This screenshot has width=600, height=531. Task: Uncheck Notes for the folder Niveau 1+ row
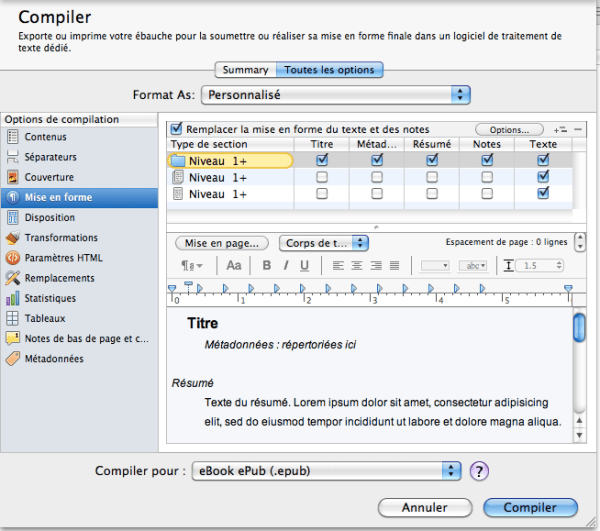point(487,159)
